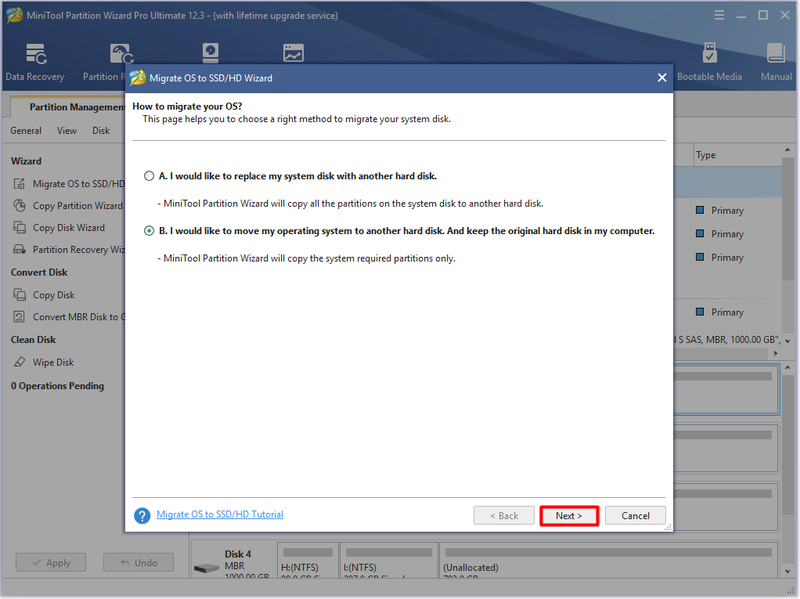Open the Data Recovery tool icon
800x599 pixels.
click(x=36, y=54)
